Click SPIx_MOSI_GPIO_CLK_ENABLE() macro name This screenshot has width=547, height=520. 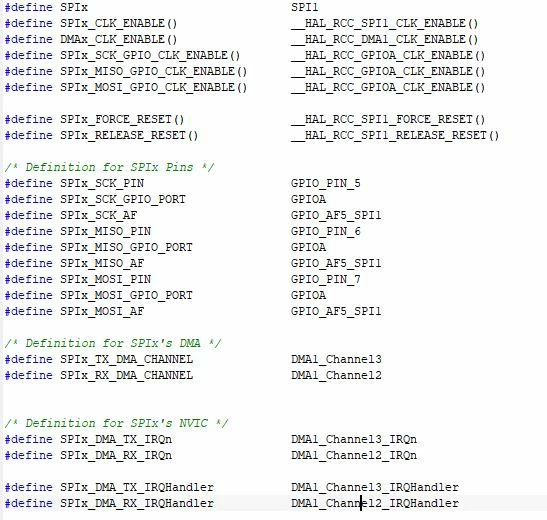[153, 88]
